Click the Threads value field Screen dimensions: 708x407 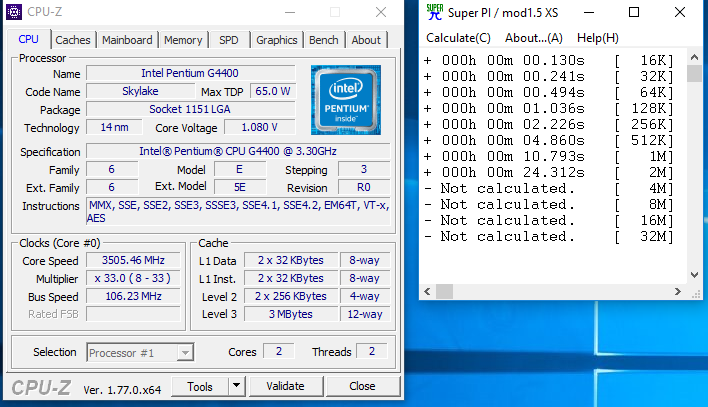pos(372,351)
